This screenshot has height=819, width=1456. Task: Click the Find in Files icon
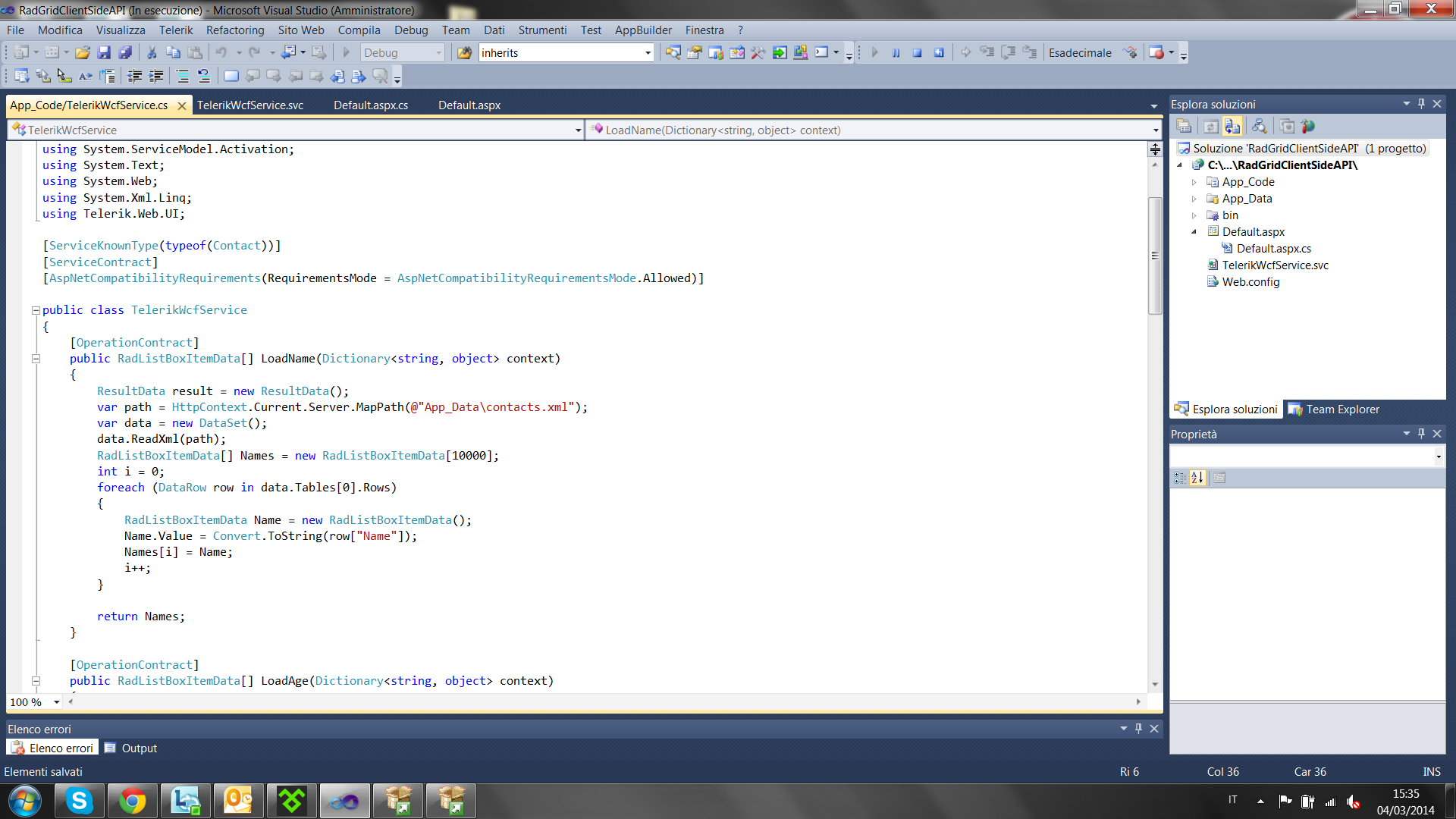[x=464, y=52]
